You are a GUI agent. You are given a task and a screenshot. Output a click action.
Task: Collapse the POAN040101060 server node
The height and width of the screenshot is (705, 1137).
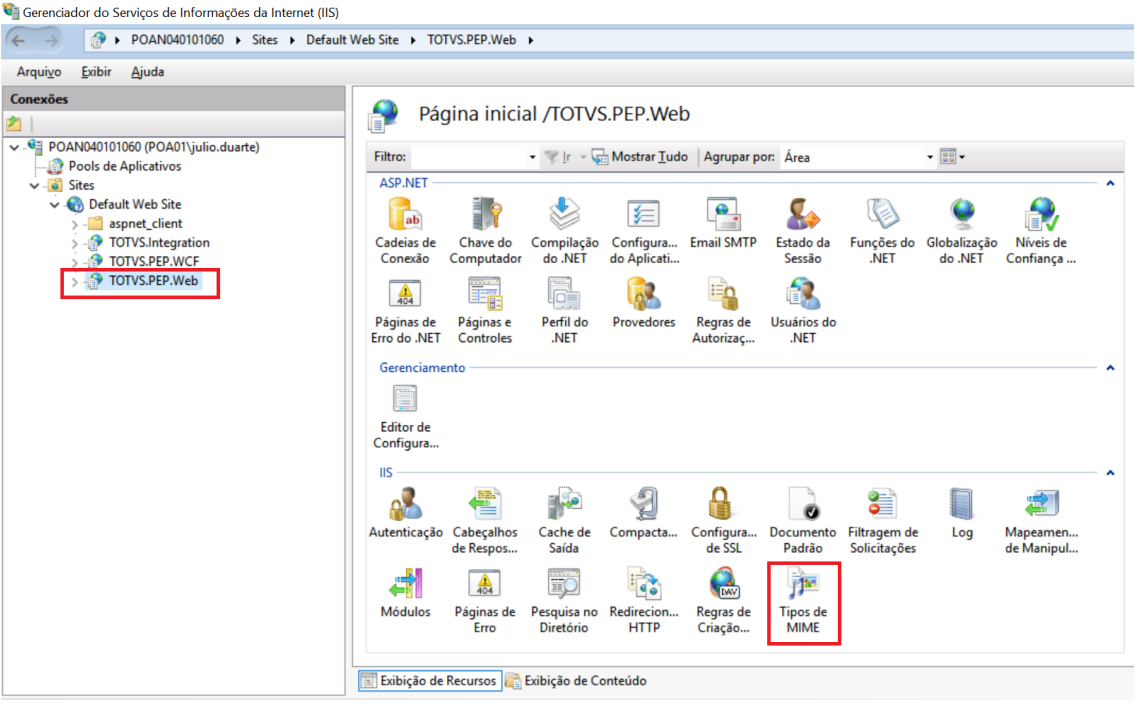(x=15, y=147)
